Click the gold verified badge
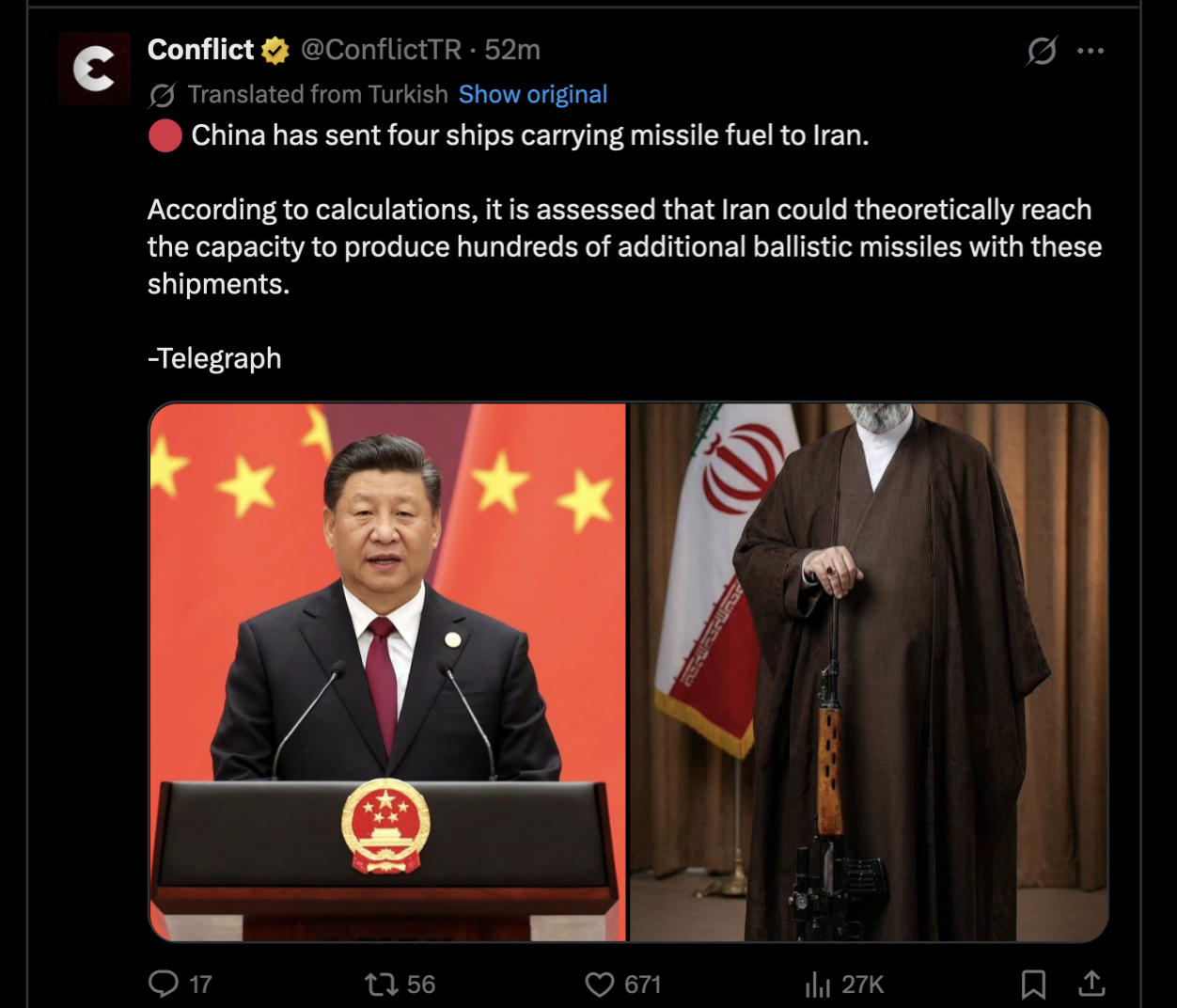The image size is (1177, 1008). pos(275,50)
